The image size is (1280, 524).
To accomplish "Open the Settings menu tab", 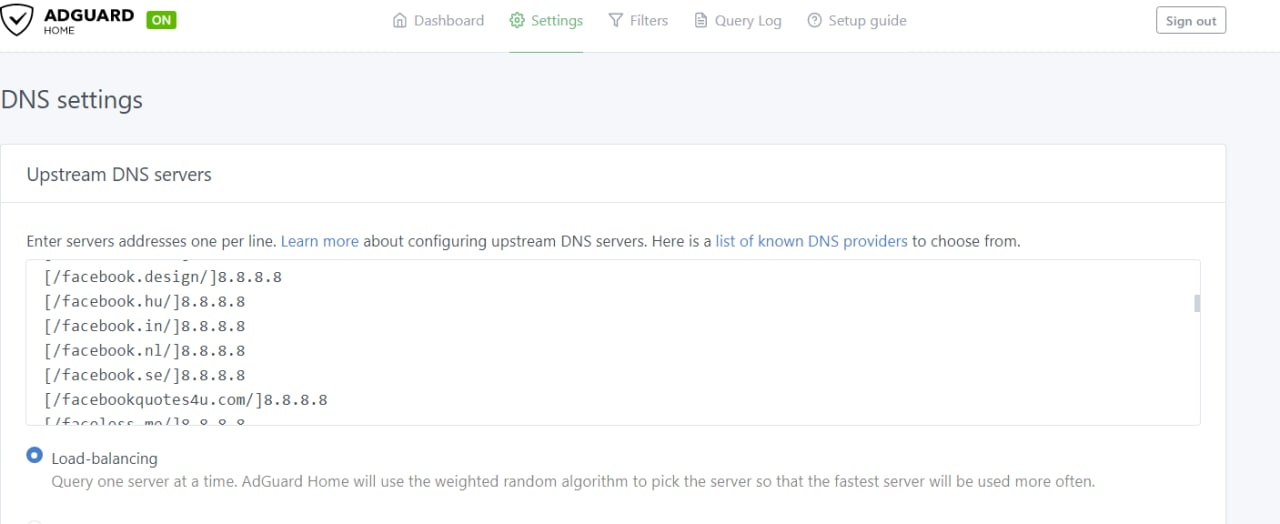I will pyautogui.click(x=546, y=20).
